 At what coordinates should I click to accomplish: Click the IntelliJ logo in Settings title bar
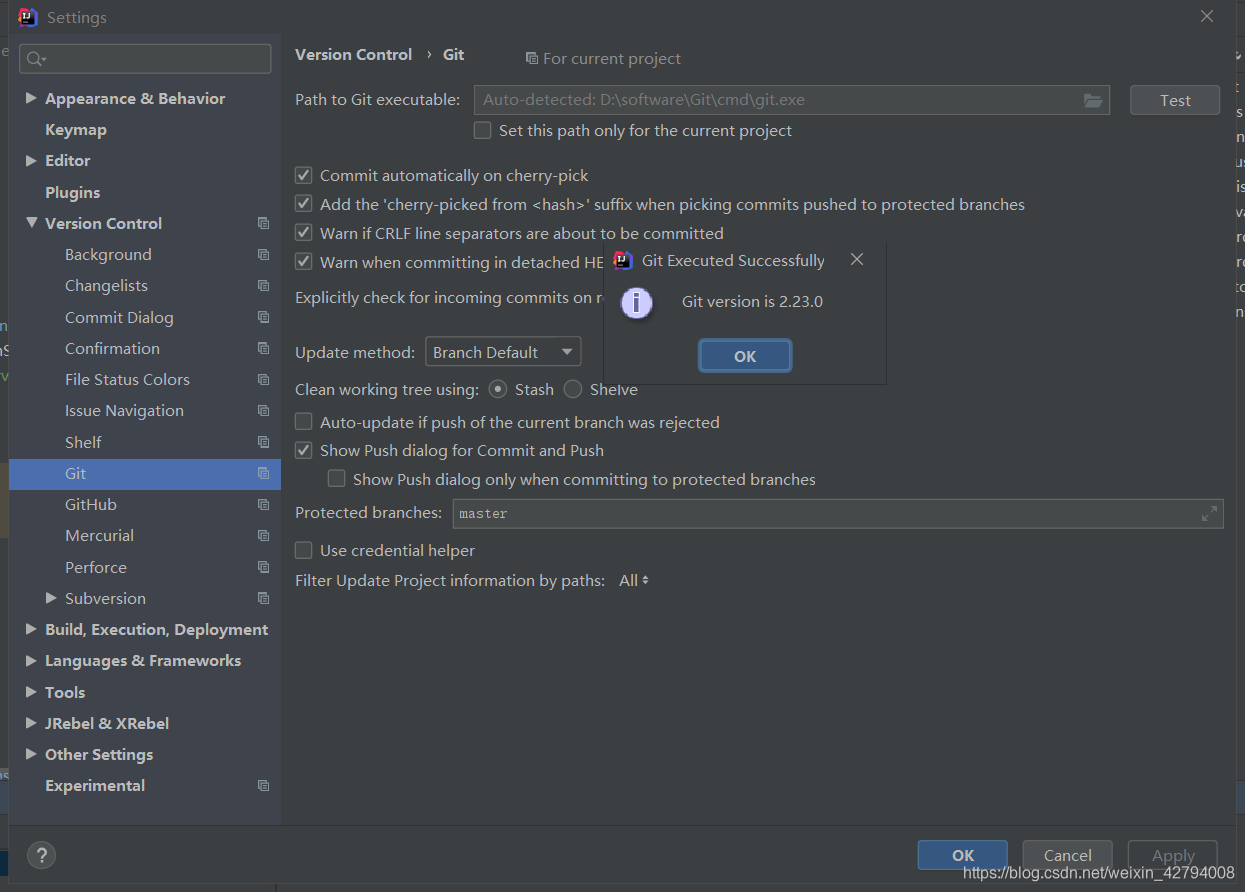click(28, 17)
